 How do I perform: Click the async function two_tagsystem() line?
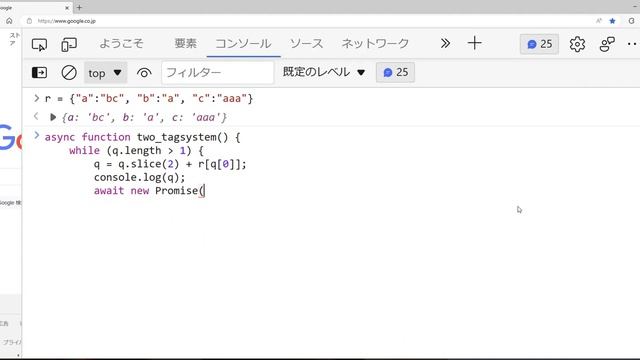click(142, 137)
